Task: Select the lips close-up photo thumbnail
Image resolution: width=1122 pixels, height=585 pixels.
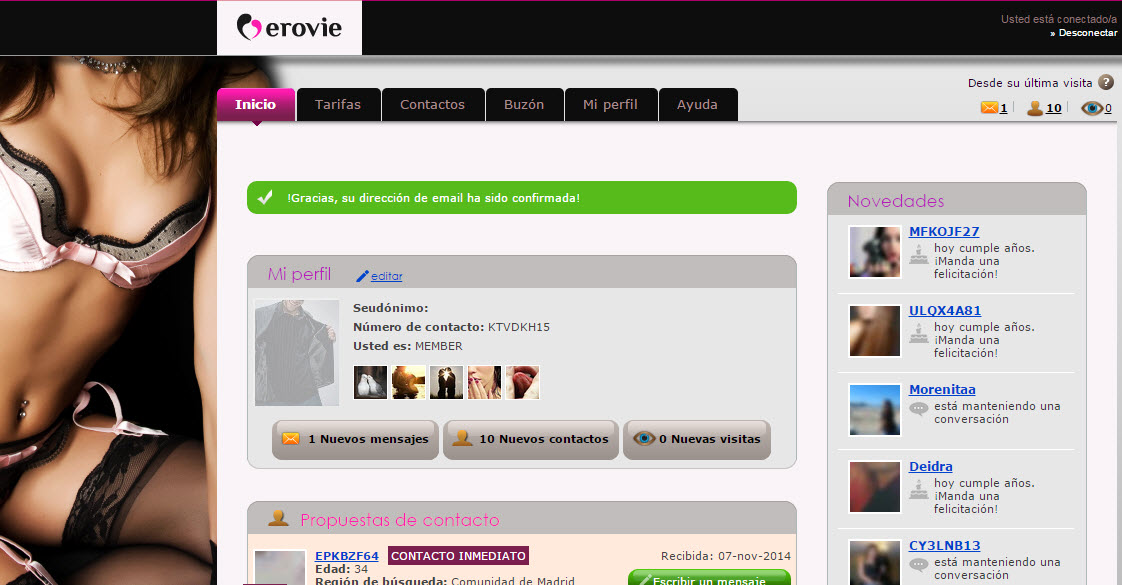Action: pos(522,382)
